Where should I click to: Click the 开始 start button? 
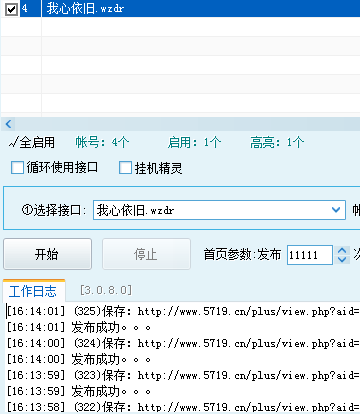(x=47, y=254)
